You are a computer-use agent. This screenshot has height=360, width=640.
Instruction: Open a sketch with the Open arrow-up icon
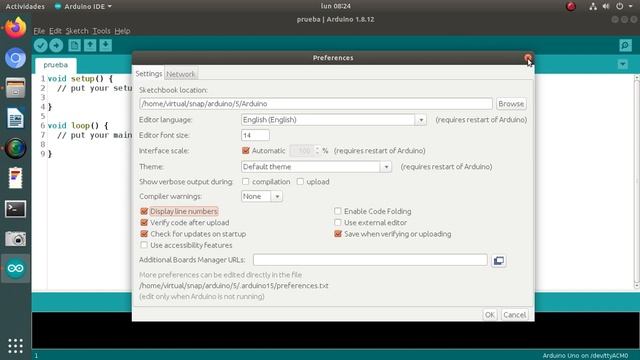90,45
